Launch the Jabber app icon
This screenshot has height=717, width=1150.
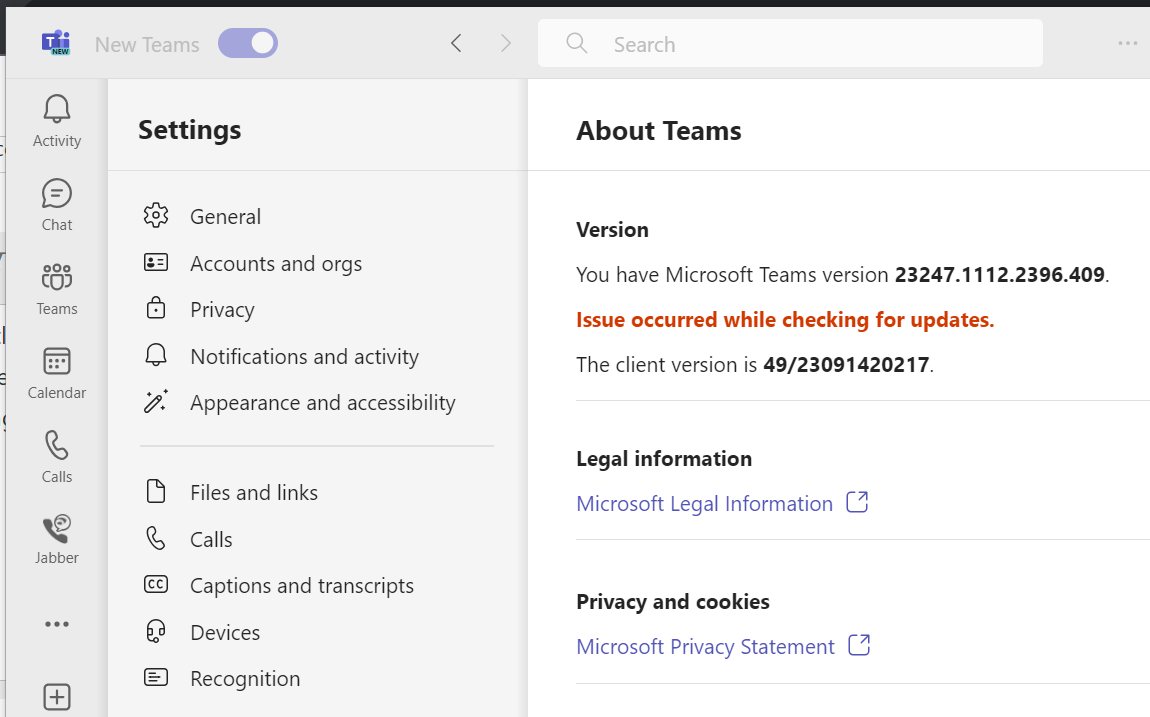[x=57, y=528]
